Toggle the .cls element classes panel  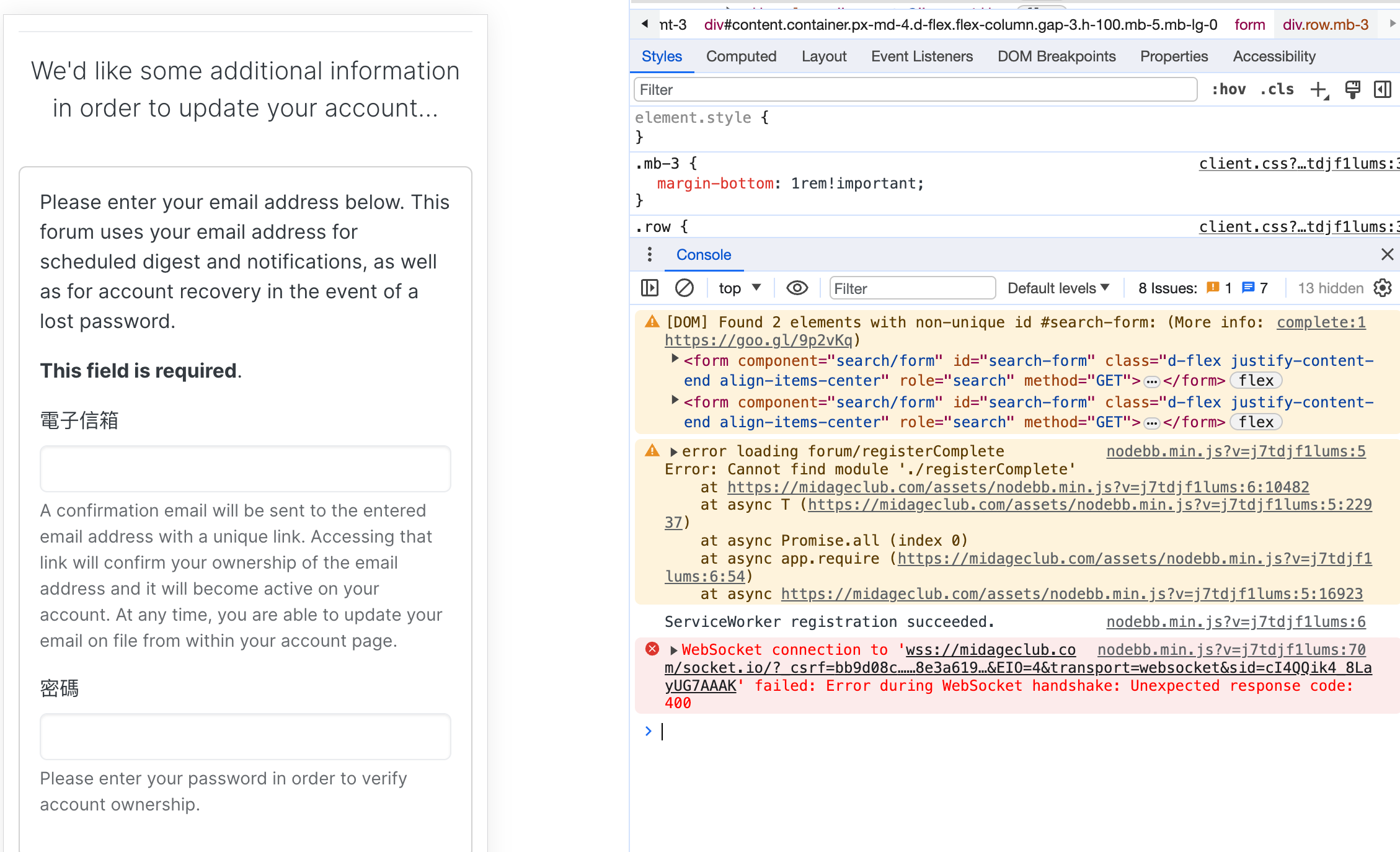click(x=1277, y=90)
